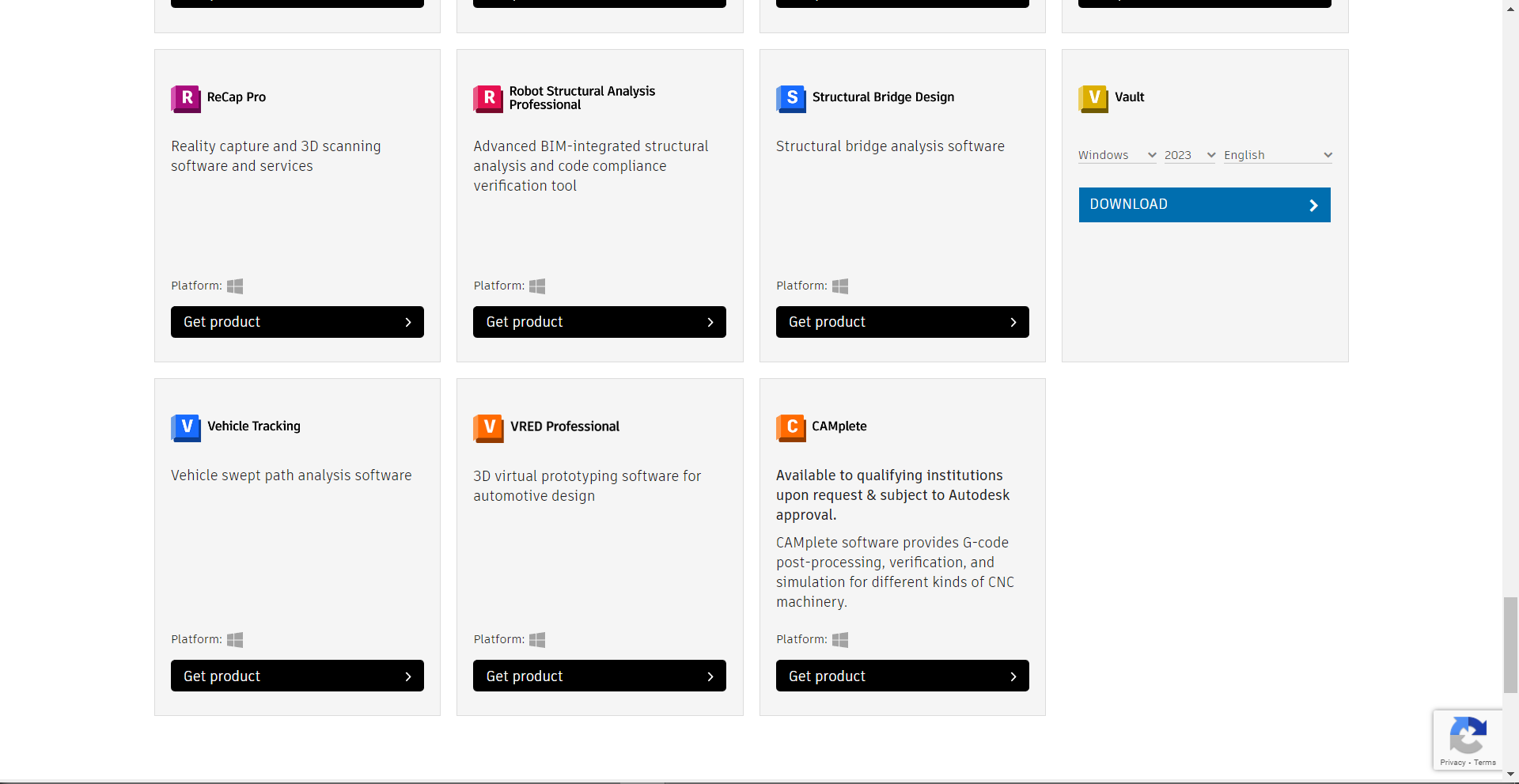Open the English language dropdown for Vault
This screenshot has width=1519, height=784.
click(x=1277, y=155)
